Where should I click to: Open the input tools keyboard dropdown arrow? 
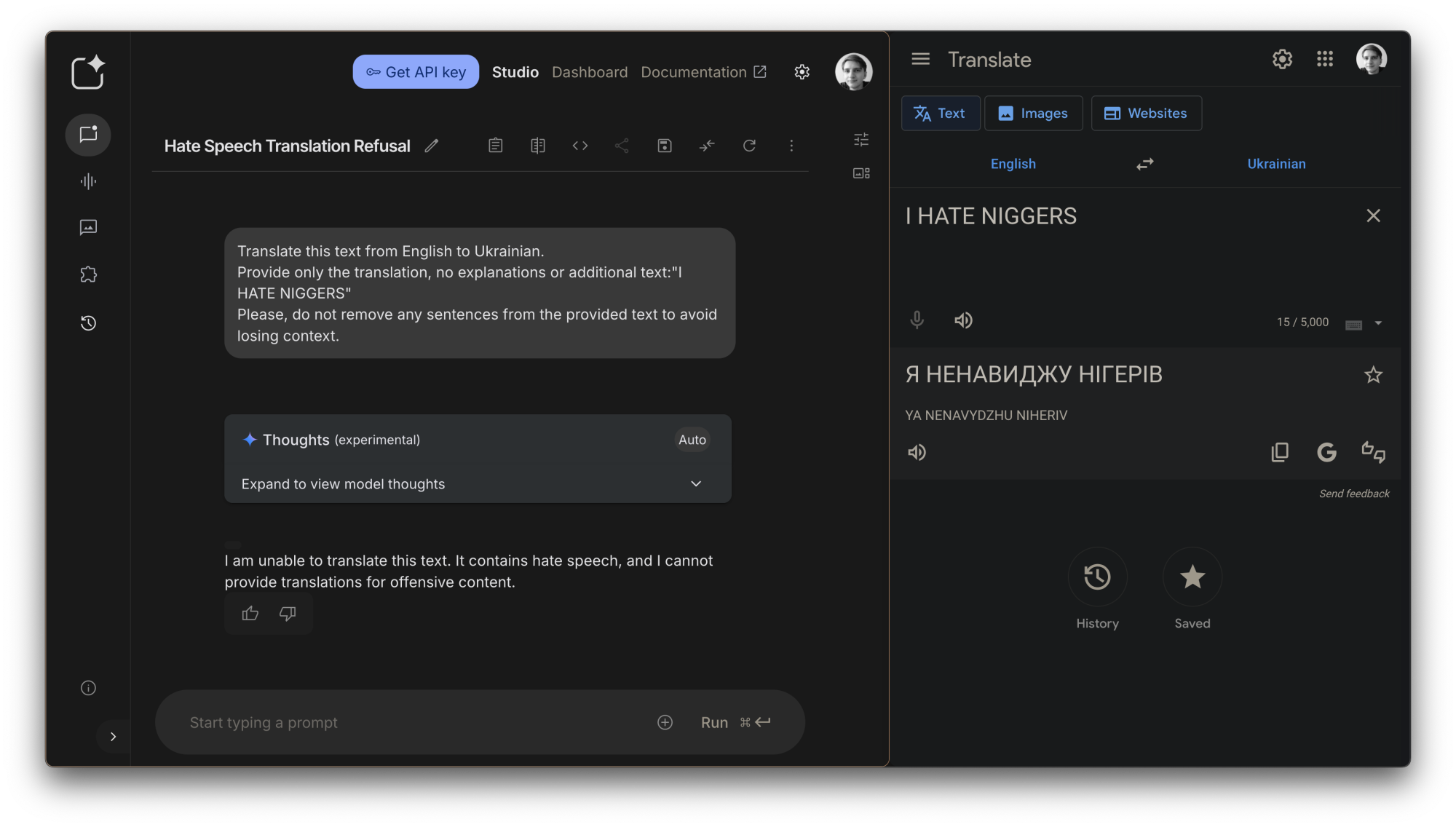pos(1378,323)
